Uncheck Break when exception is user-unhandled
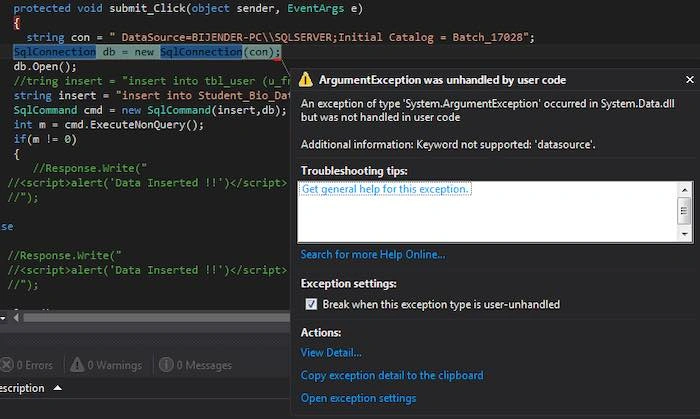This screenshot has width=700, height=419. click(311, 304)
